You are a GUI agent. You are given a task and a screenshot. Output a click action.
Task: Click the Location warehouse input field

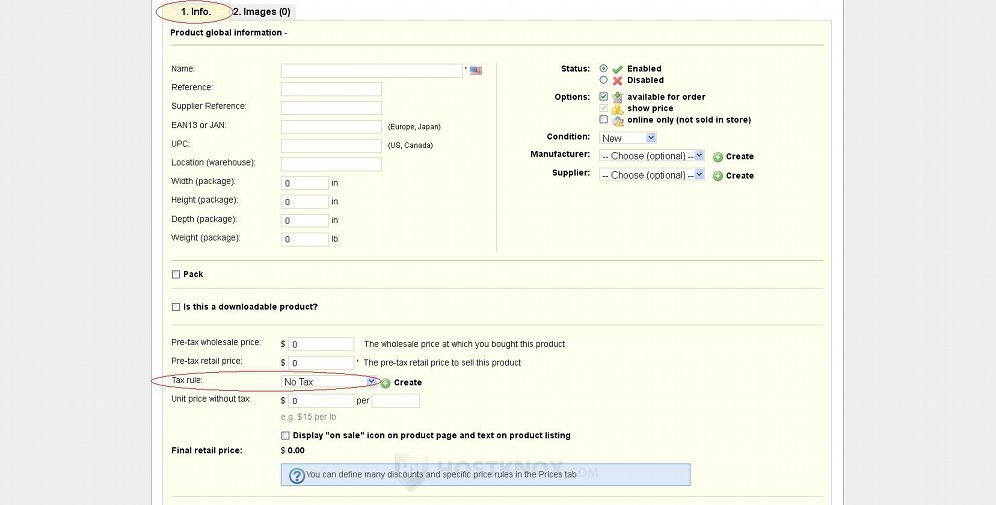click(x=332, y=165)
